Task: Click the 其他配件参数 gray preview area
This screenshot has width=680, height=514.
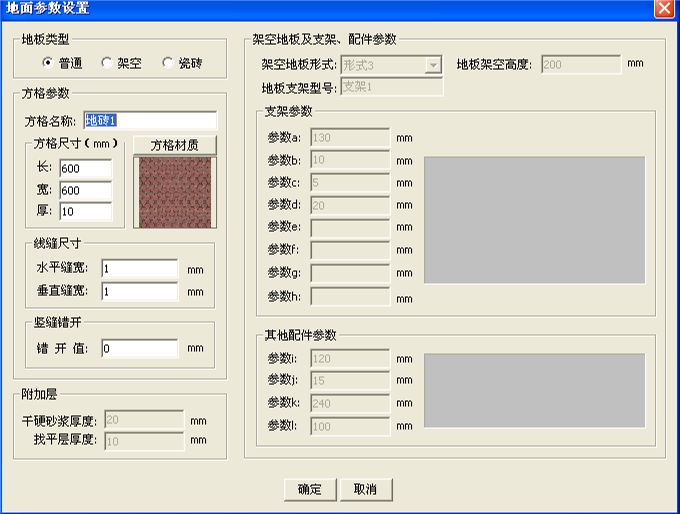Action: tap(534, 390)
